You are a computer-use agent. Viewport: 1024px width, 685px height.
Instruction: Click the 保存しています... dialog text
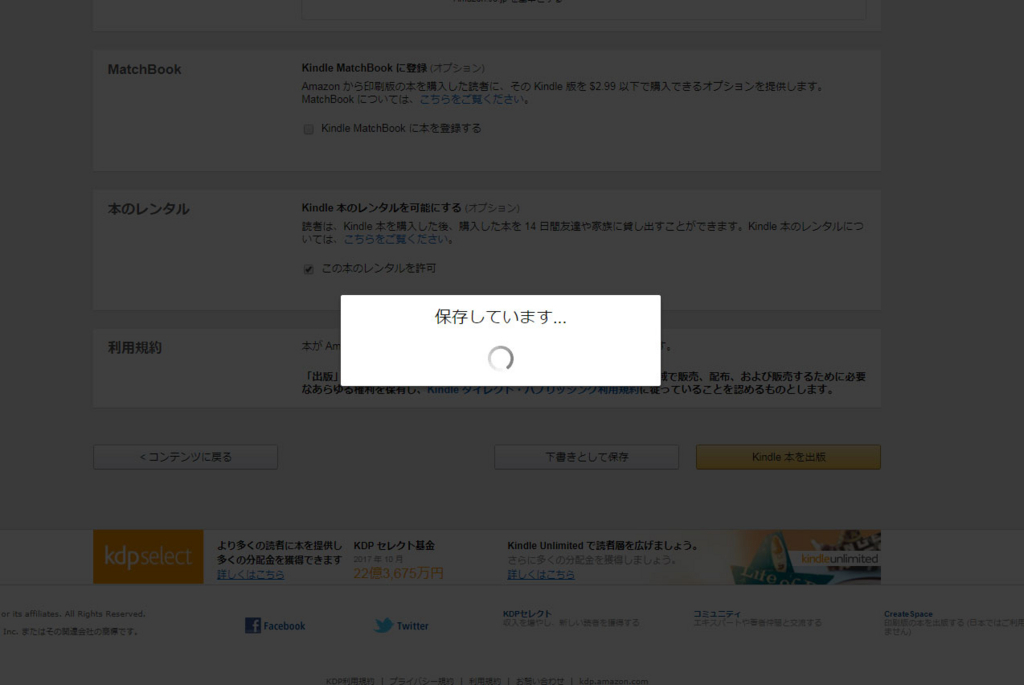click(x=500, y=317)
